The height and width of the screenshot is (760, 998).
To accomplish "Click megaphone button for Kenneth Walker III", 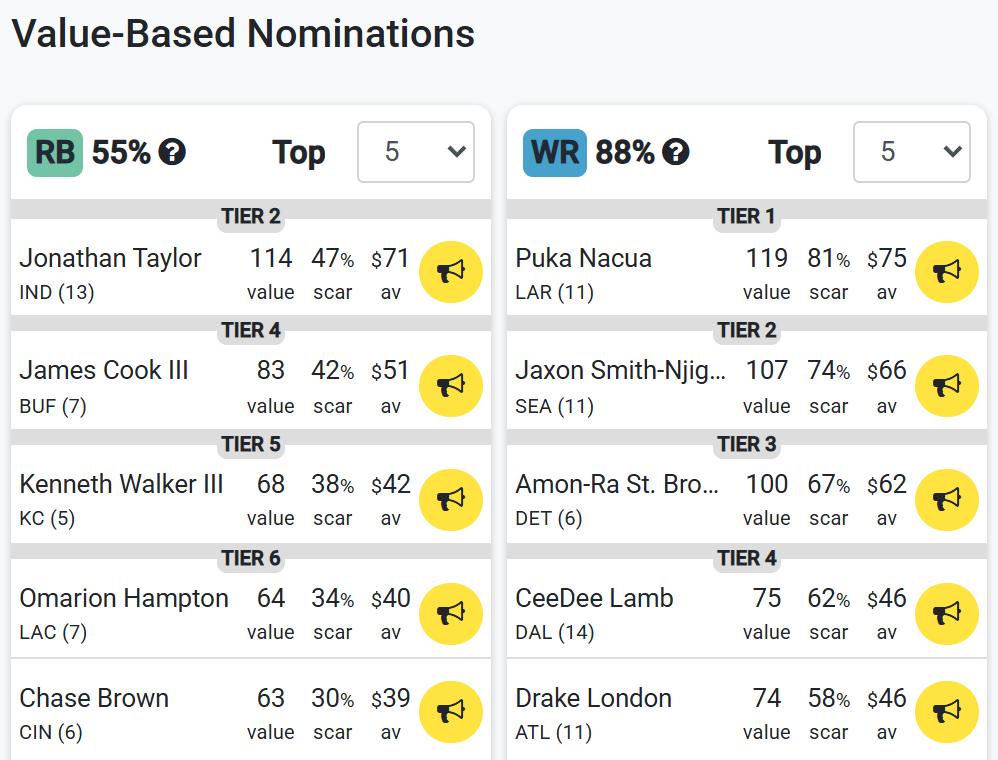I will 451,500.
